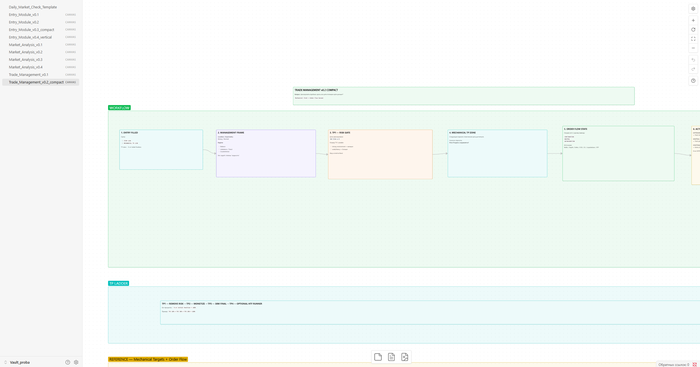Open vault help icon in sidebar

tap(67, 363)
